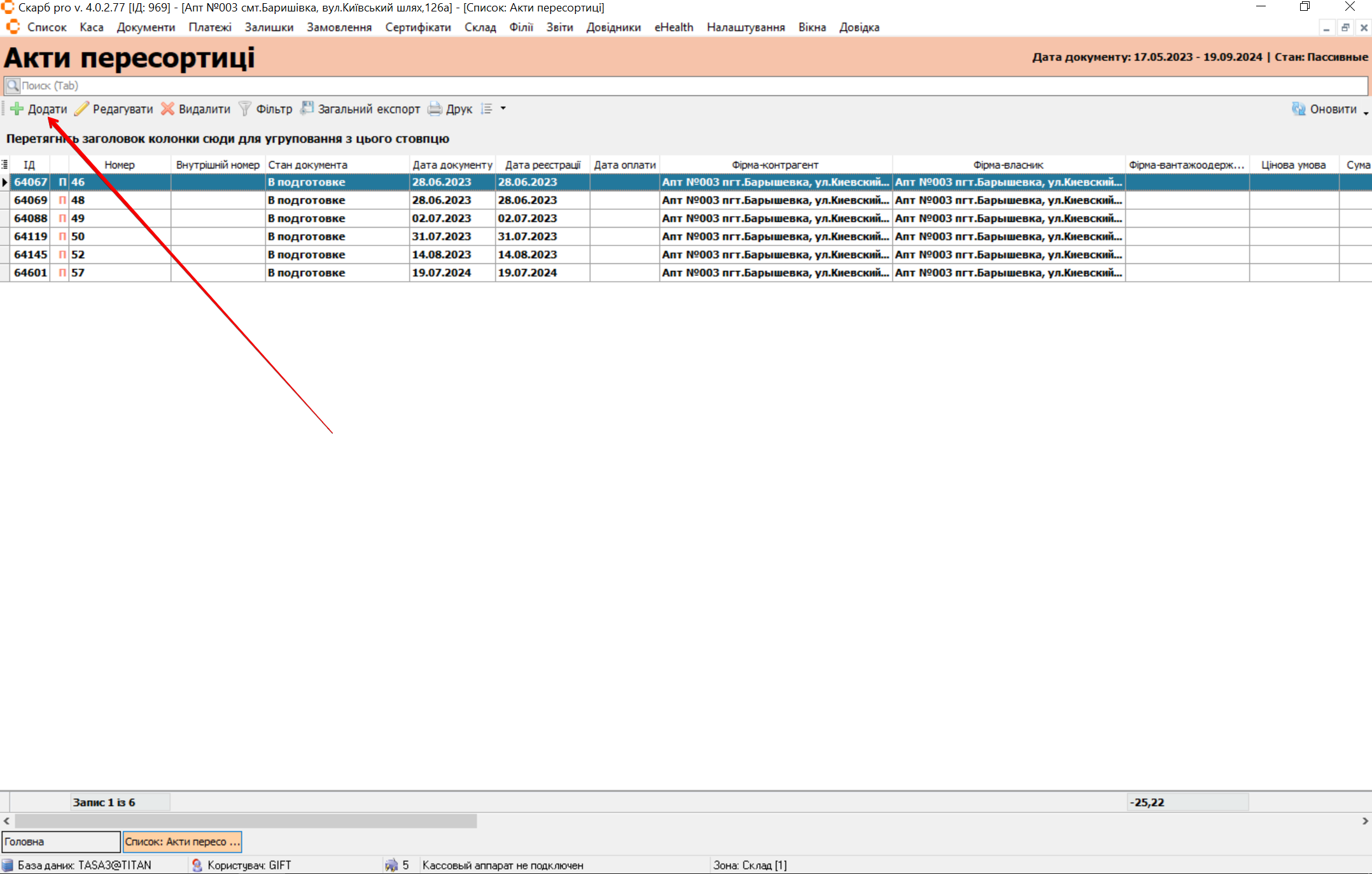Image resolution: width=1372 pixels, height=874 pixels.
Task: Click the pencil Редагувати icon
Action: [81, 109]
